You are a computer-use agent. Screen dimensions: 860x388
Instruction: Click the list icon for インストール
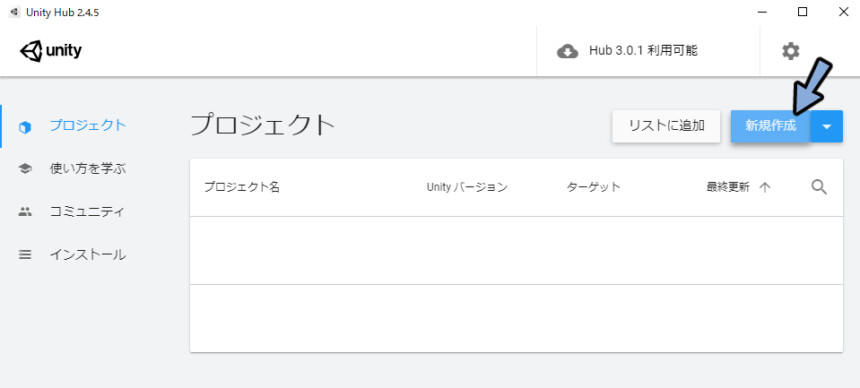pos(25,255)
